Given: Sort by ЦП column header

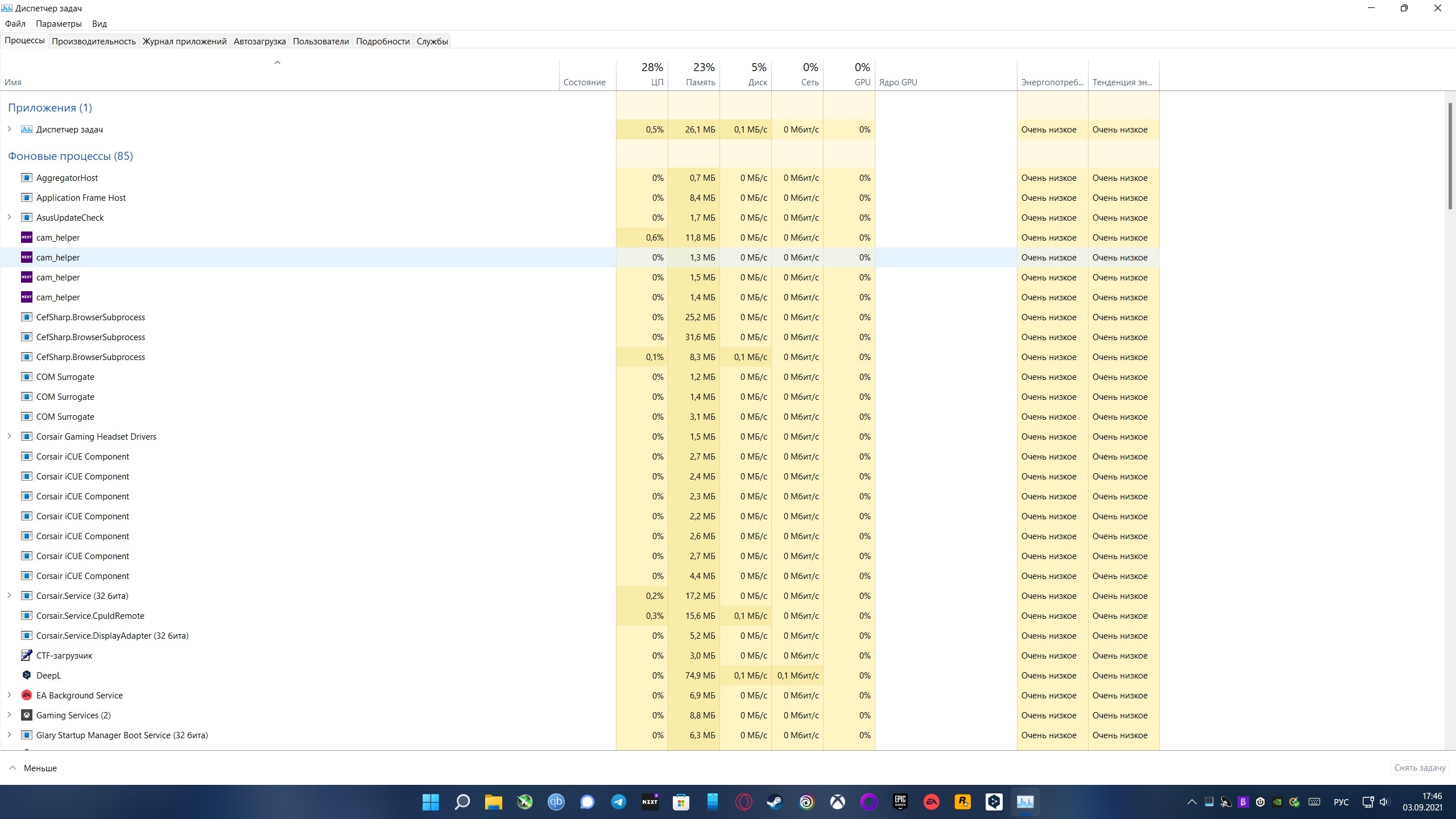Looking at the screenshot, I should click(642, 75).
